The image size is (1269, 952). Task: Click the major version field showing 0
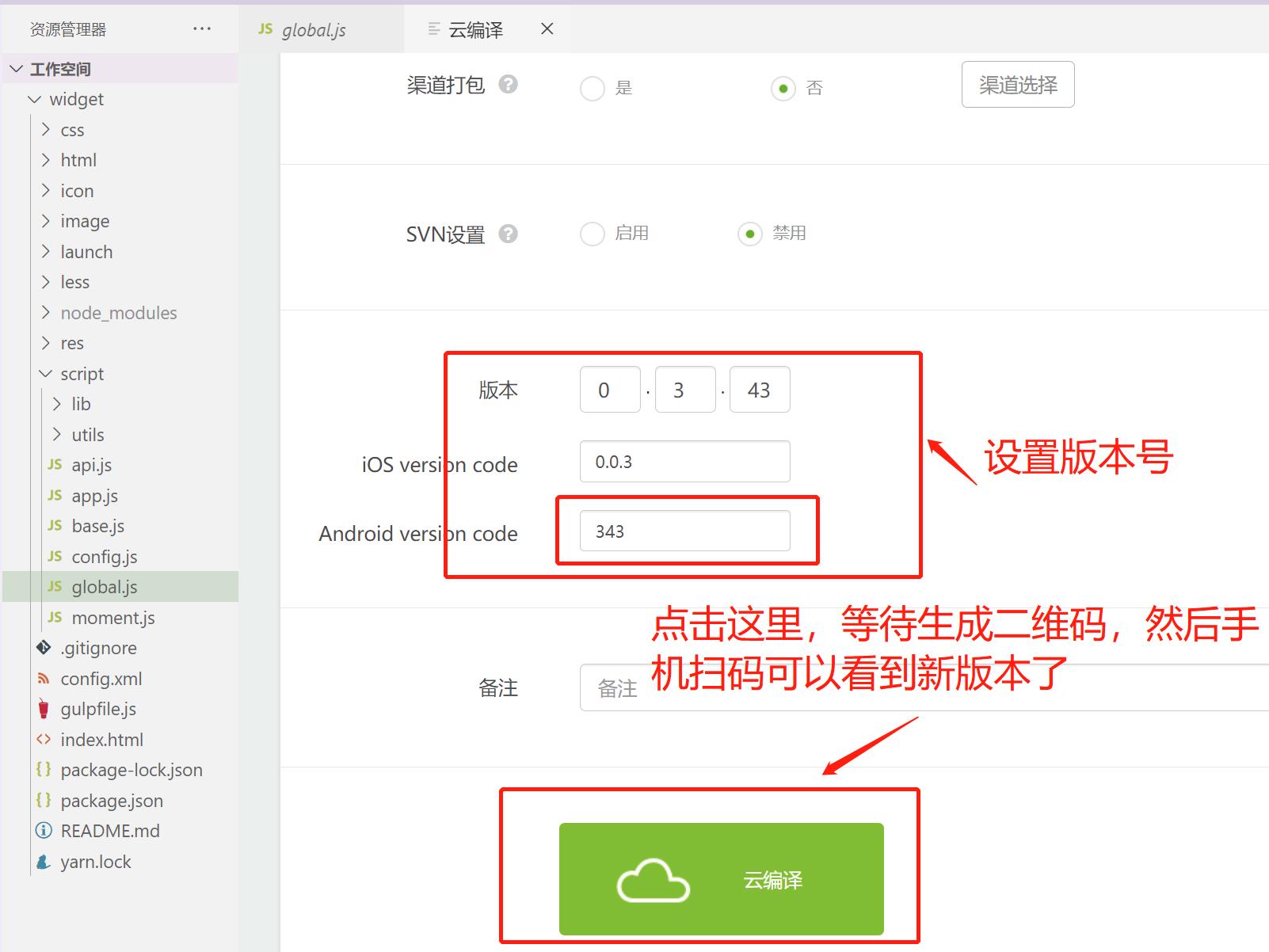[x=610, y=390]
